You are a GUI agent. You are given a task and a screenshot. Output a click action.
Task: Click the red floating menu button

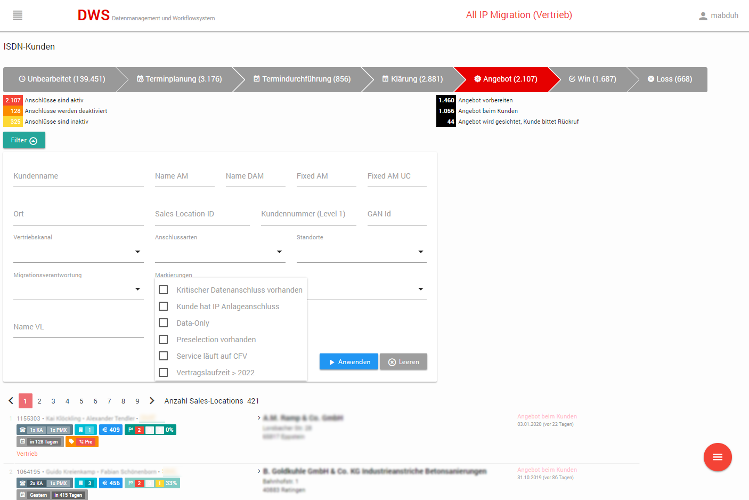point(716,456)
